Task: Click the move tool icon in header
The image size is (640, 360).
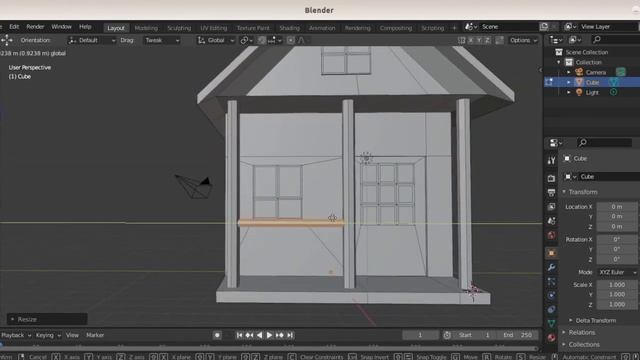Action: tap(7, 40)
